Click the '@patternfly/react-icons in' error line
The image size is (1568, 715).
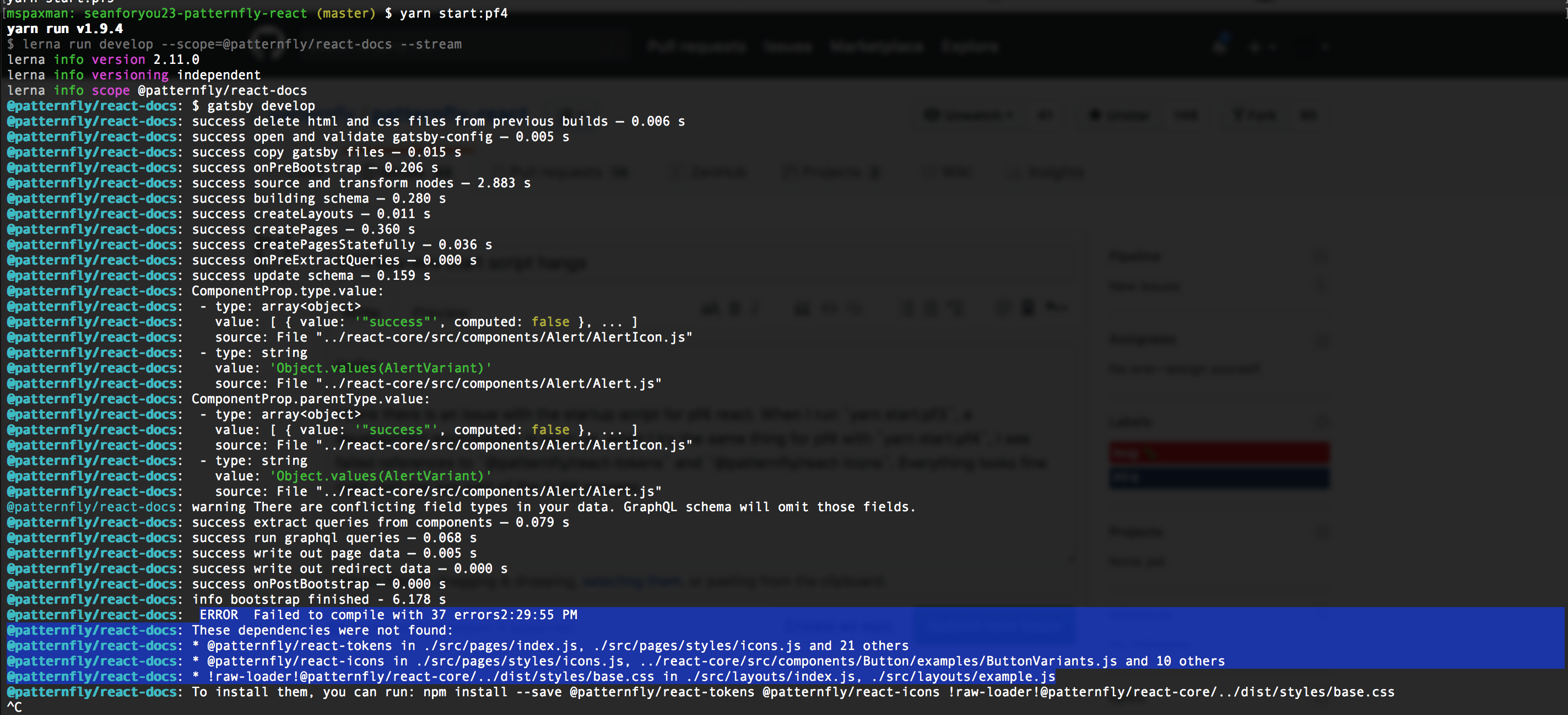616,662
